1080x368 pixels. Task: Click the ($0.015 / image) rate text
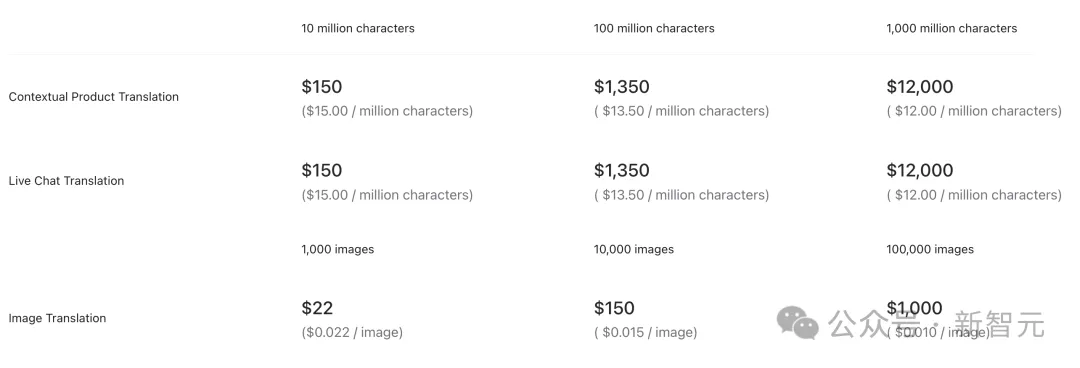645,332
